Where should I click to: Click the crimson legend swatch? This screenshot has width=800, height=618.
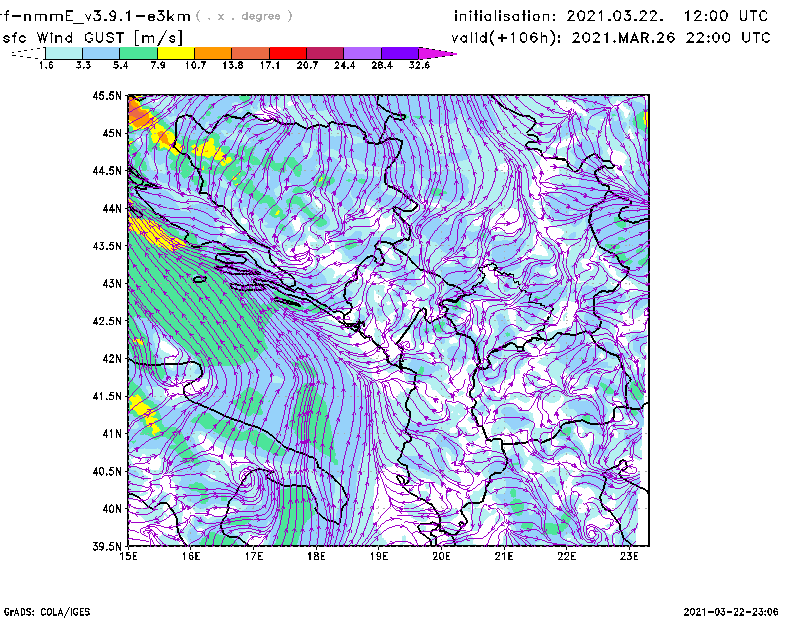point(326,53)
